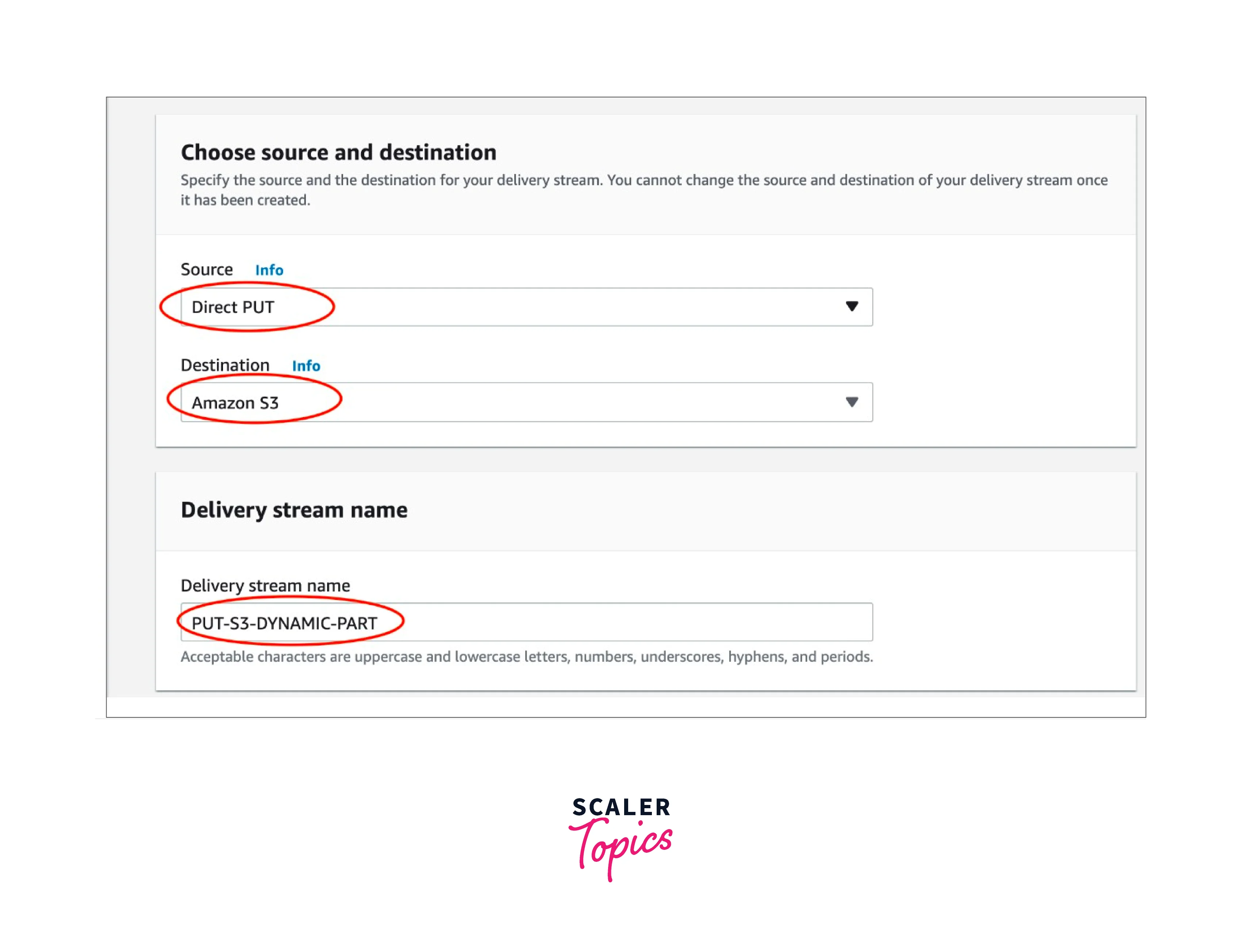1241x952 pixels.
Task: Click the PUT-S3-DYNAMIC-PART text in the field
Action: pyautogui.click(x=284, y=623)
